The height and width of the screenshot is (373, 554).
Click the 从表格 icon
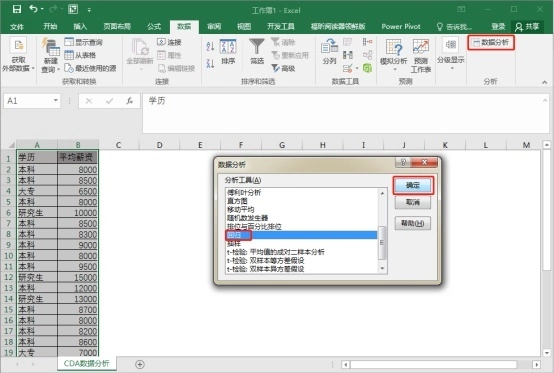click(69, 55)
